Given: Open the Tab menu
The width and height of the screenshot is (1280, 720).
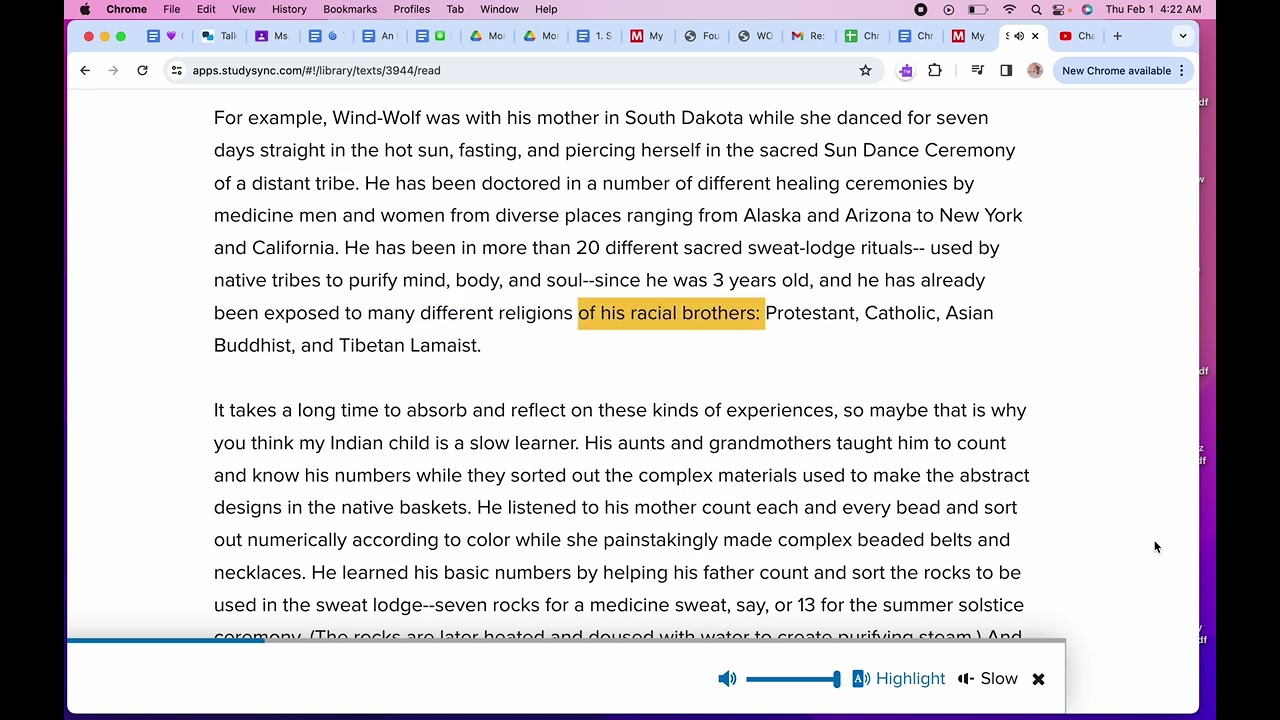Looking at the screenshot, I should (455, 9).
